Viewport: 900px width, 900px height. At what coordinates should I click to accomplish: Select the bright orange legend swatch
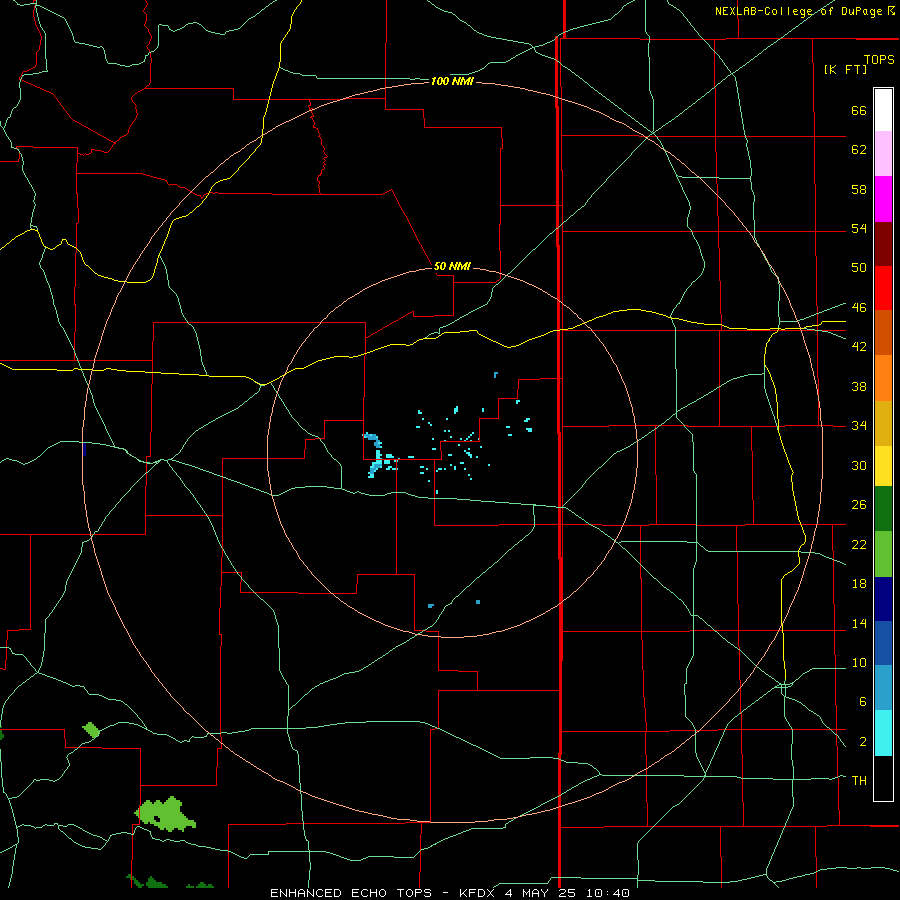click(883, 378)
